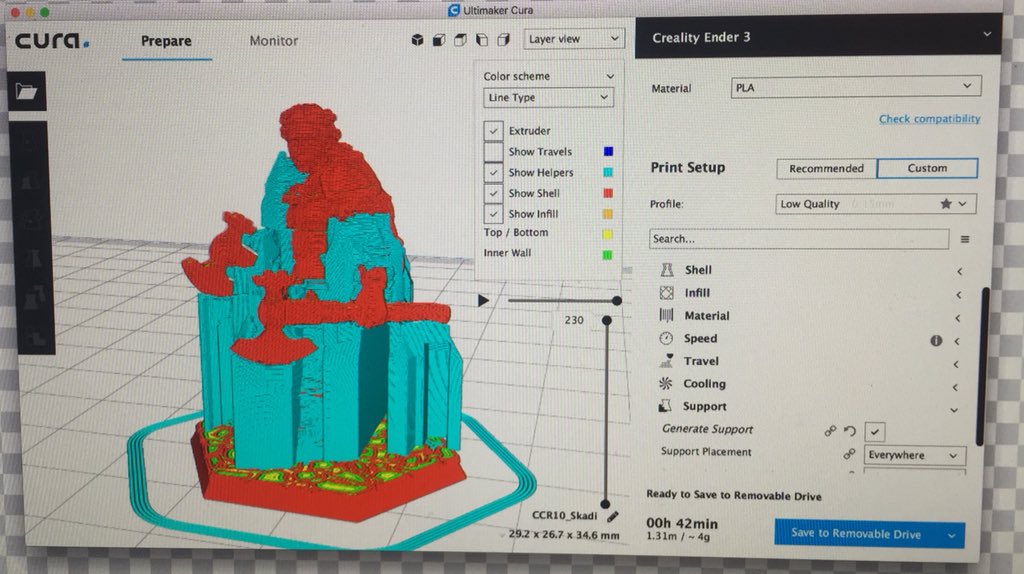Select the Mirror tool in left toolbar
The height and width of the screenshot is (574, 1024).
(33, 260)
